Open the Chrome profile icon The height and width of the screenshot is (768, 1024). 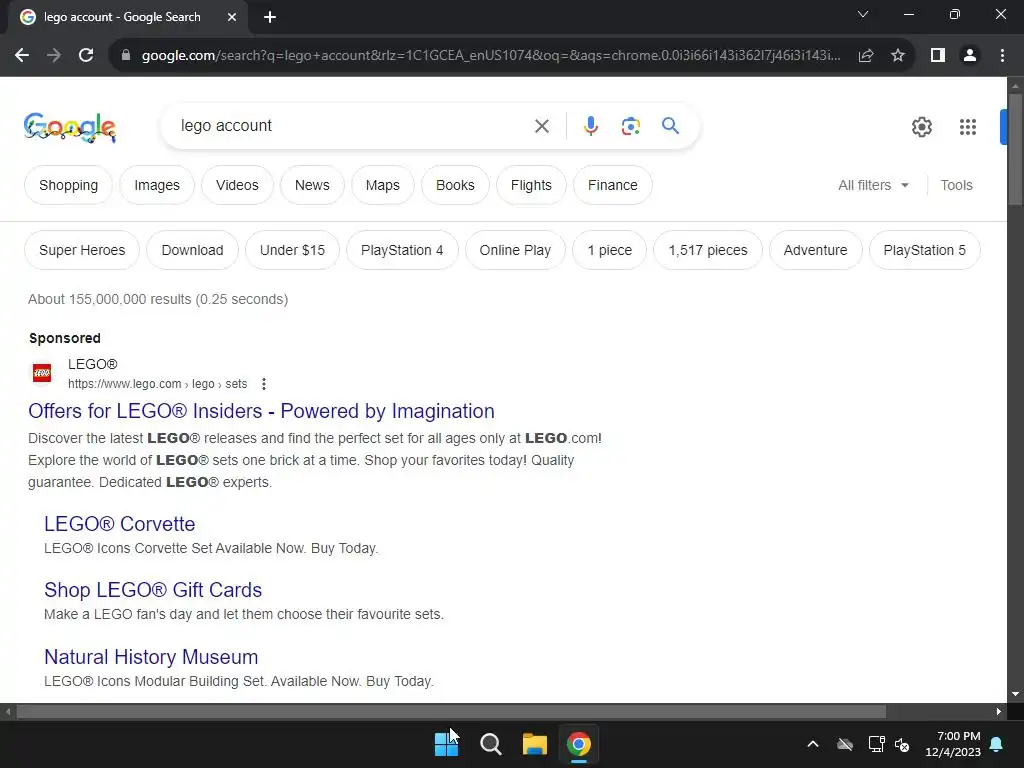(970, 56)
